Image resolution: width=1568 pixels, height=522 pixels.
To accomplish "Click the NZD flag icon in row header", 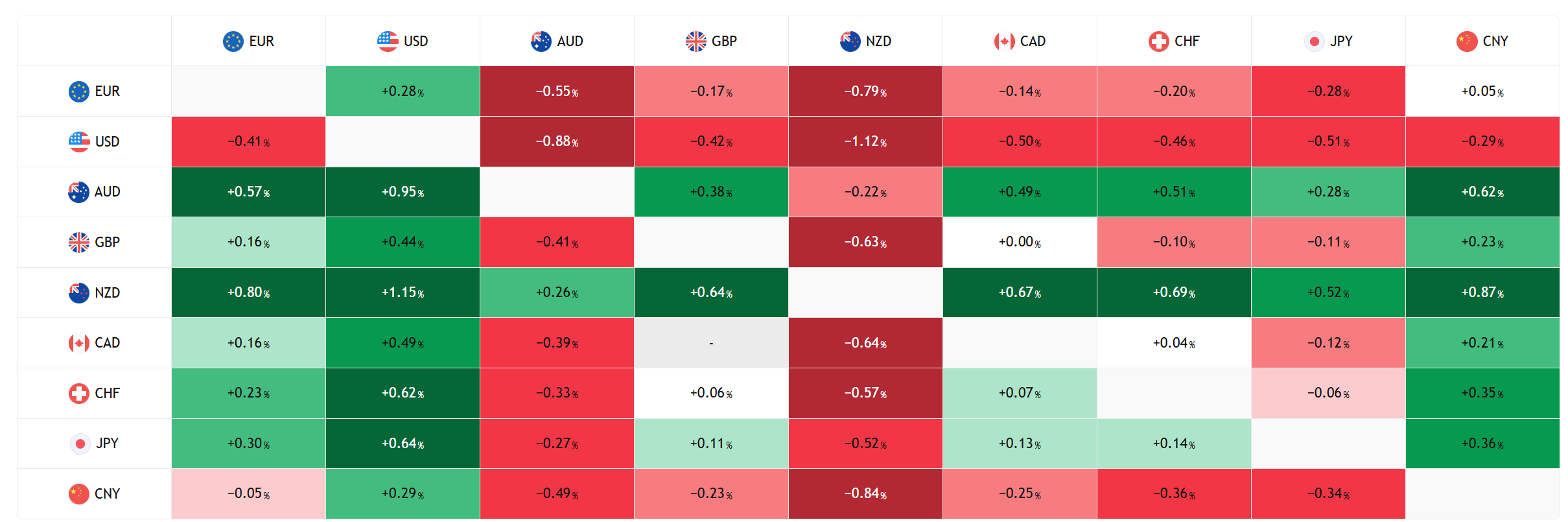I will pos(78,292).
